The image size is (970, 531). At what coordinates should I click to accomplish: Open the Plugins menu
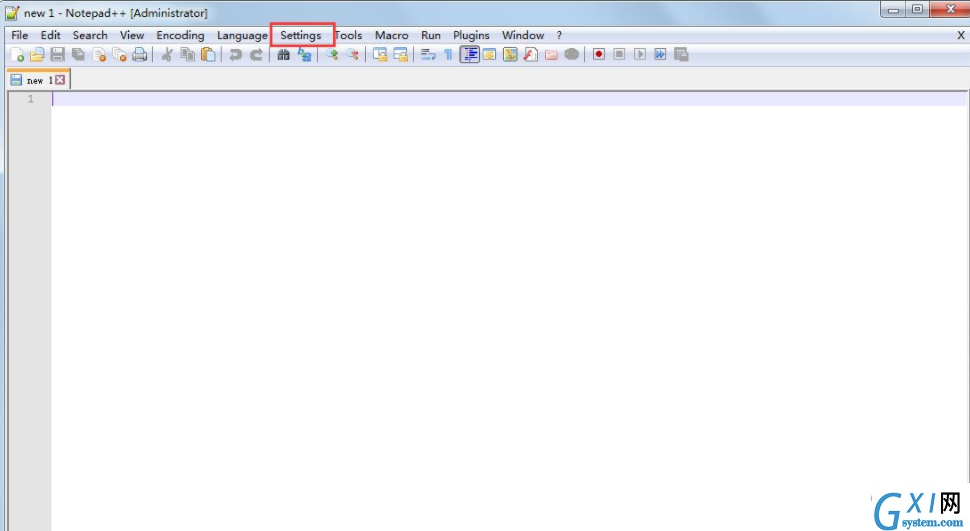[x=471, y=35]
